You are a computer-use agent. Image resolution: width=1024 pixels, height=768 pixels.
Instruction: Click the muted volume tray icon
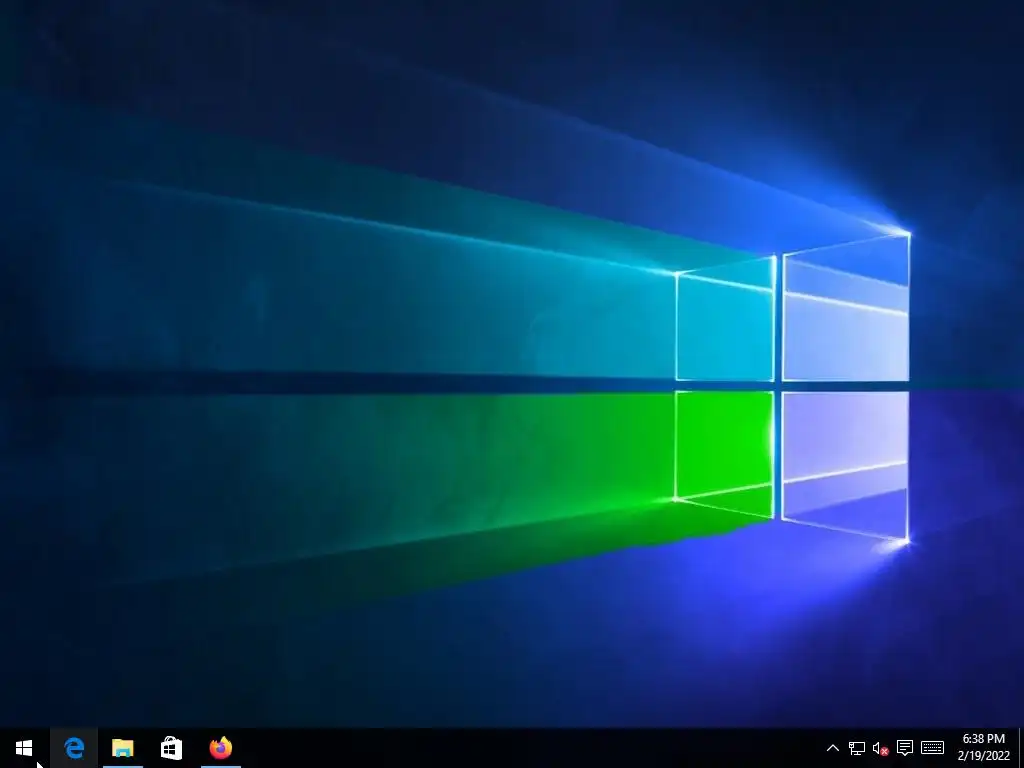click(x=880, y=748)
